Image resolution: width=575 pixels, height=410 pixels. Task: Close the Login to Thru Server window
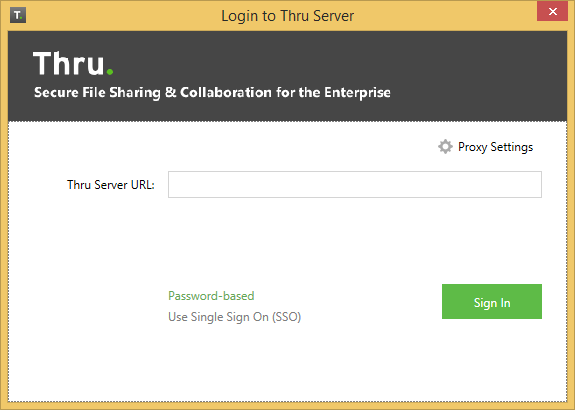point(553,11)
